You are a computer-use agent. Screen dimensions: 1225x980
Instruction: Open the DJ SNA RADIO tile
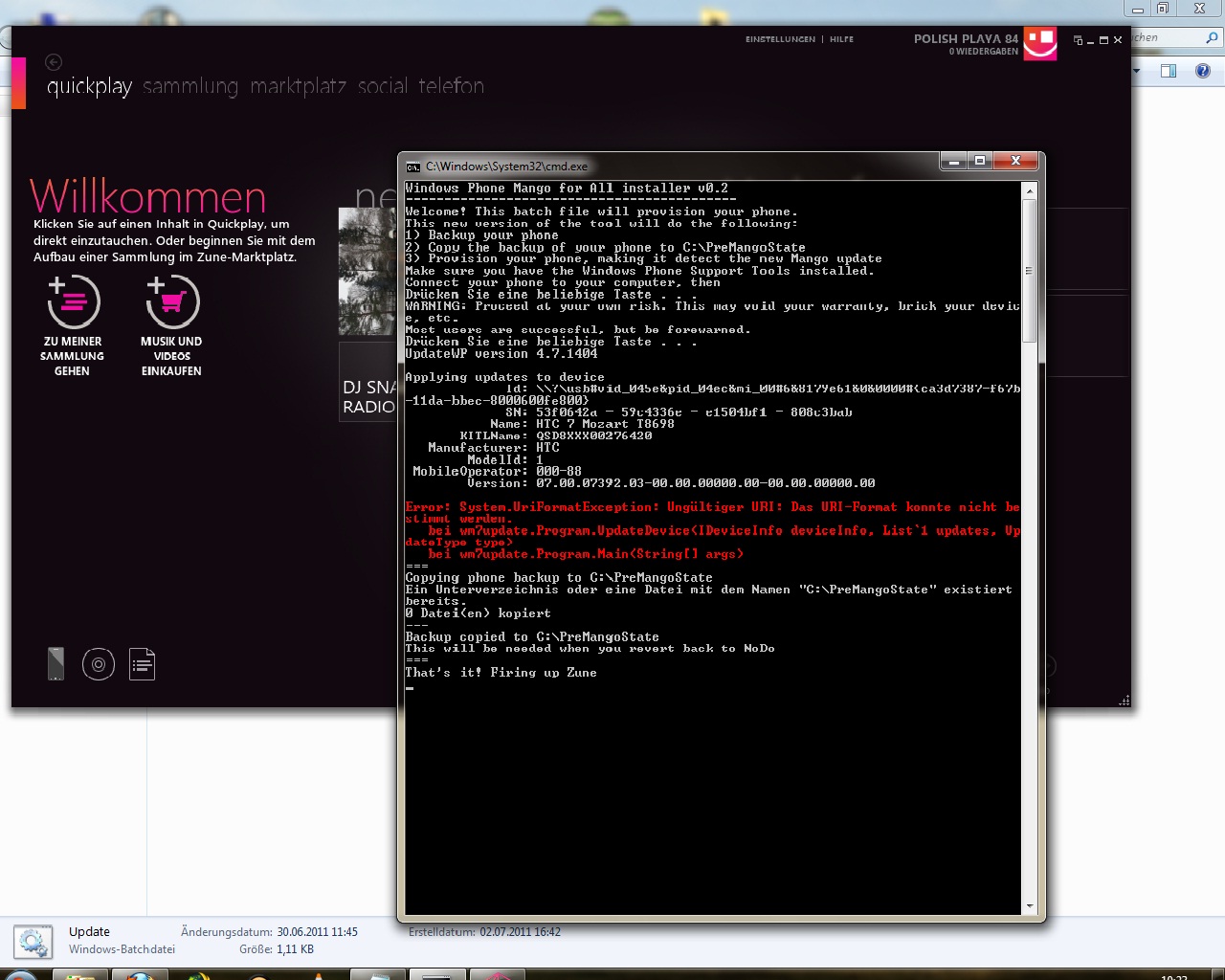(x=368, y=381)
